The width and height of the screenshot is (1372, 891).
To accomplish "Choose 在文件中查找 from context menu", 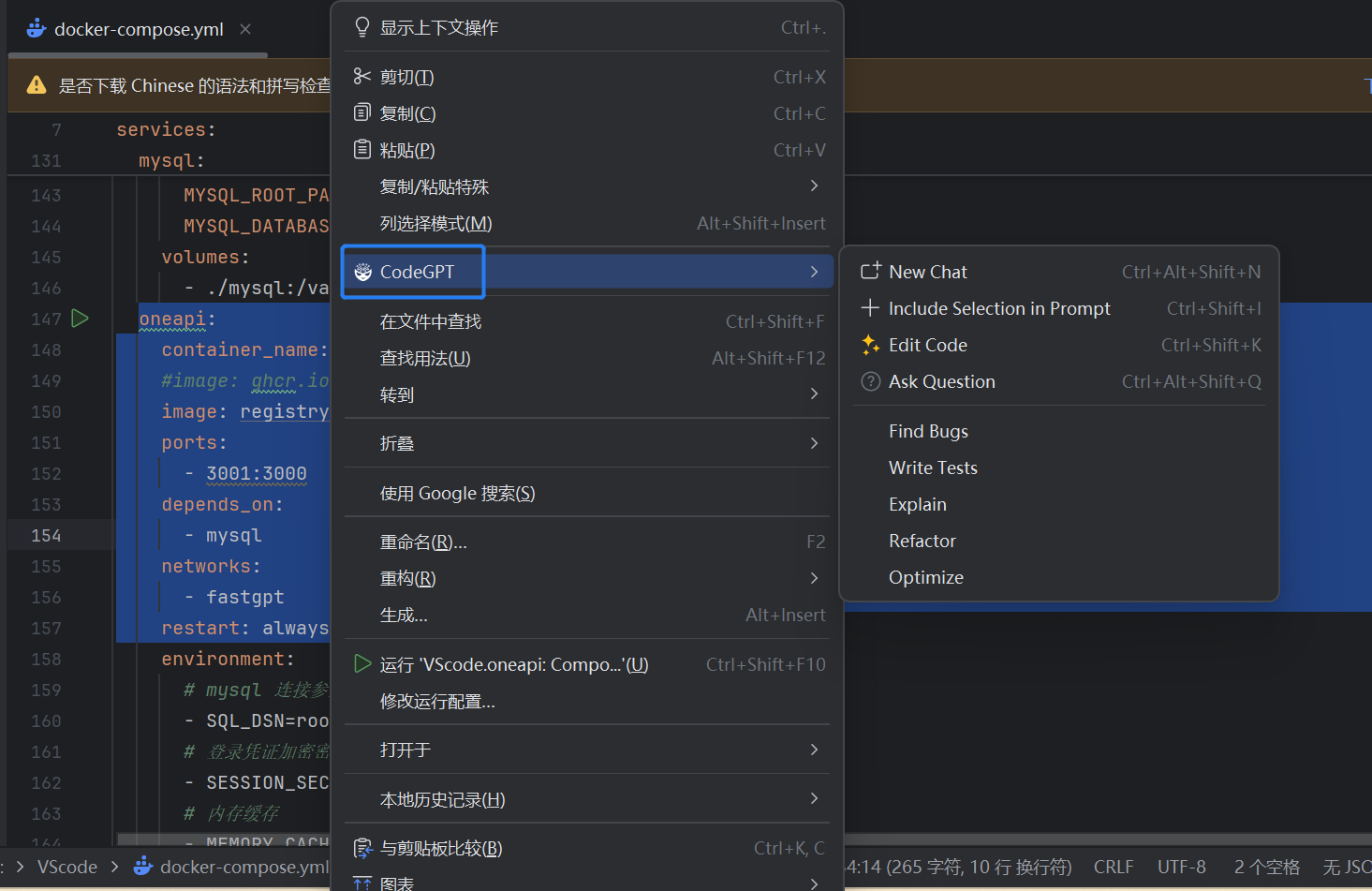I will tap(431, 321).
